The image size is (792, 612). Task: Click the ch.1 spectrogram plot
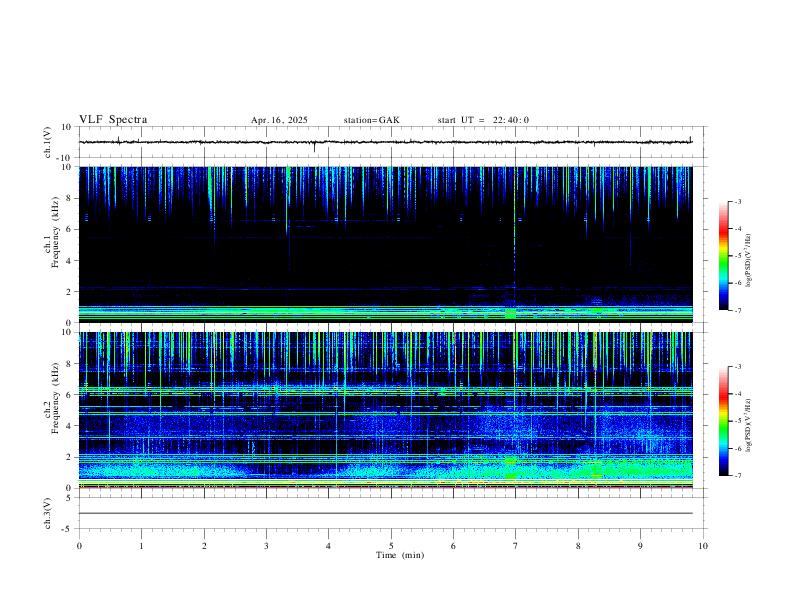tap(386, 244)
